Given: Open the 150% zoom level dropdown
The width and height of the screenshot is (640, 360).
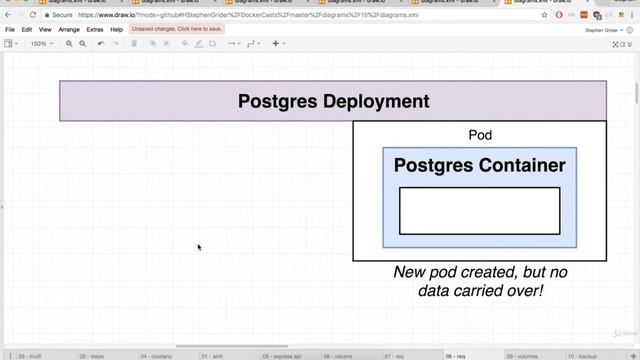Looking at the screenshot, I should (x=42, y=44).
